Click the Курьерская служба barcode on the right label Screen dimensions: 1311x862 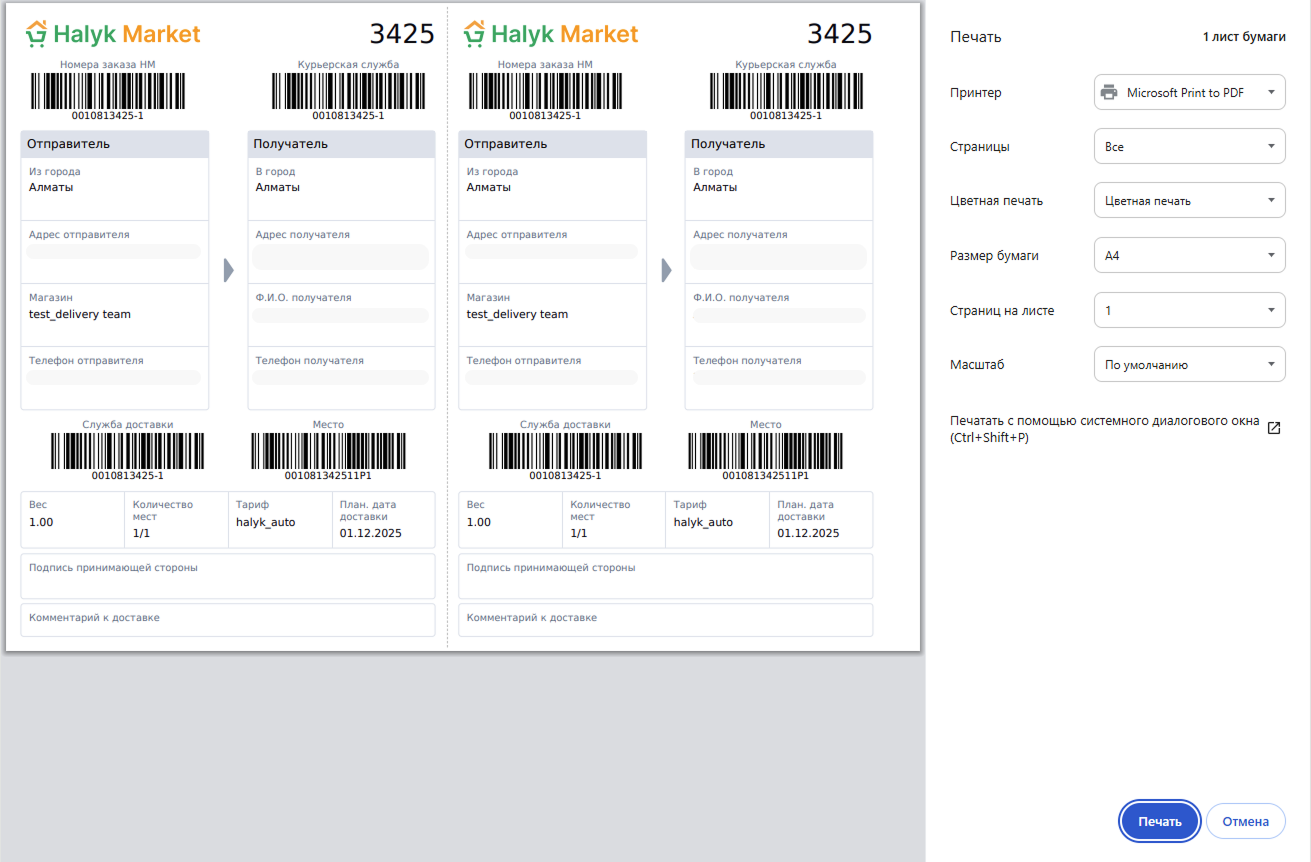(x=785, y=91)
